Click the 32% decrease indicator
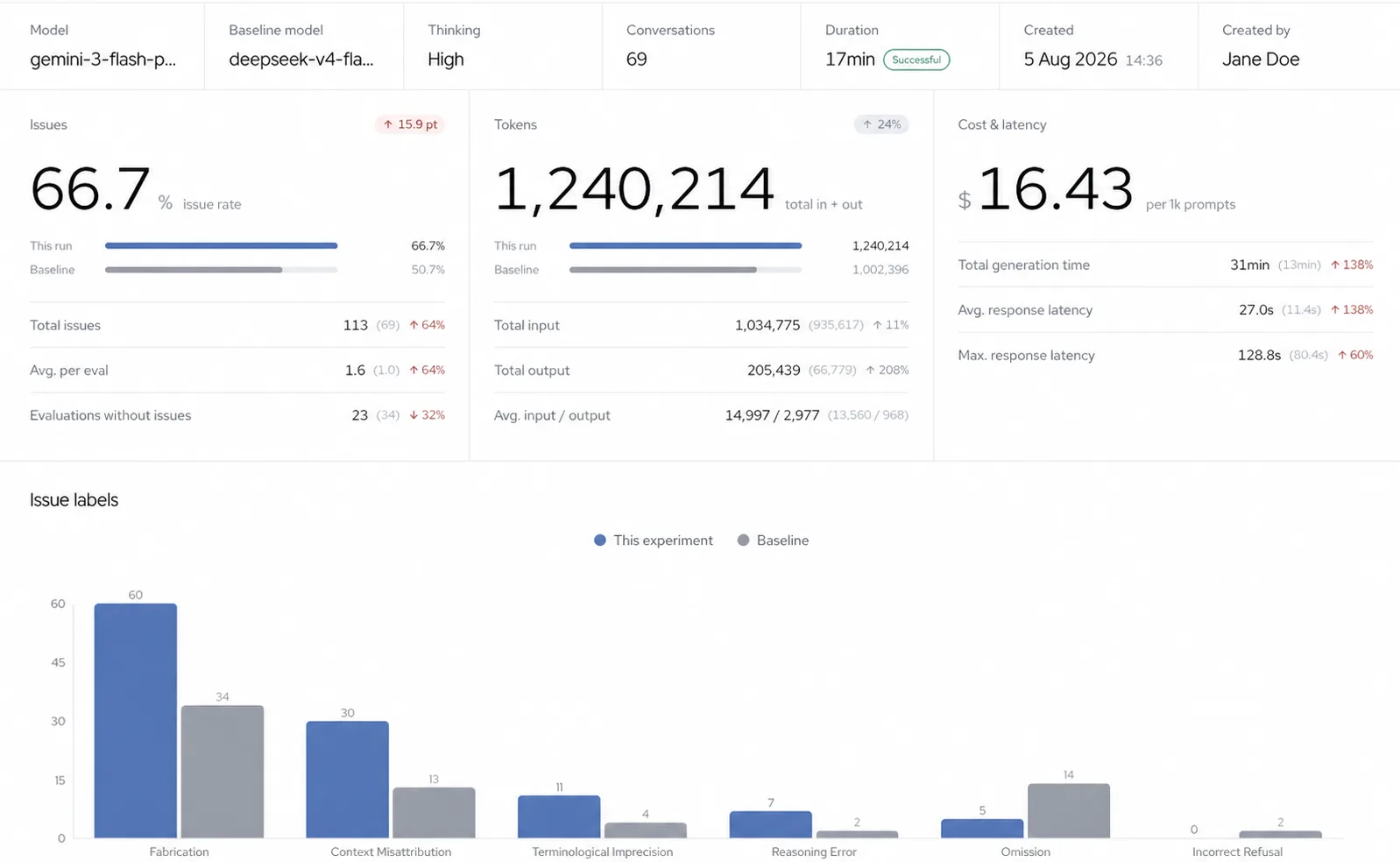Viewport: 1400px width, 862px height. pyautogui.click(x=427, y=415)
